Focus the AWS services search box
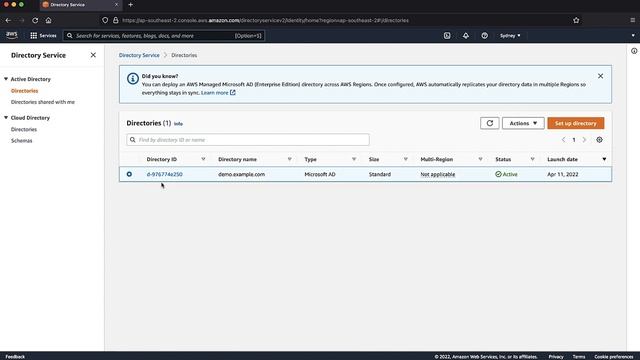 pyautogui.click(x=164, y=36)
